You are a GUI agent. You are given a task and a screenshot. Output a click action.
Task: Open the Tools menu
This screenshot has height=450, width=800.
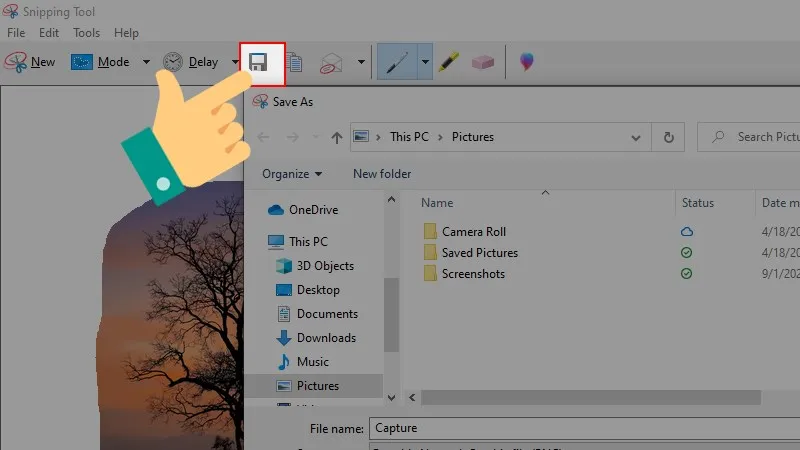click(87, 33)
